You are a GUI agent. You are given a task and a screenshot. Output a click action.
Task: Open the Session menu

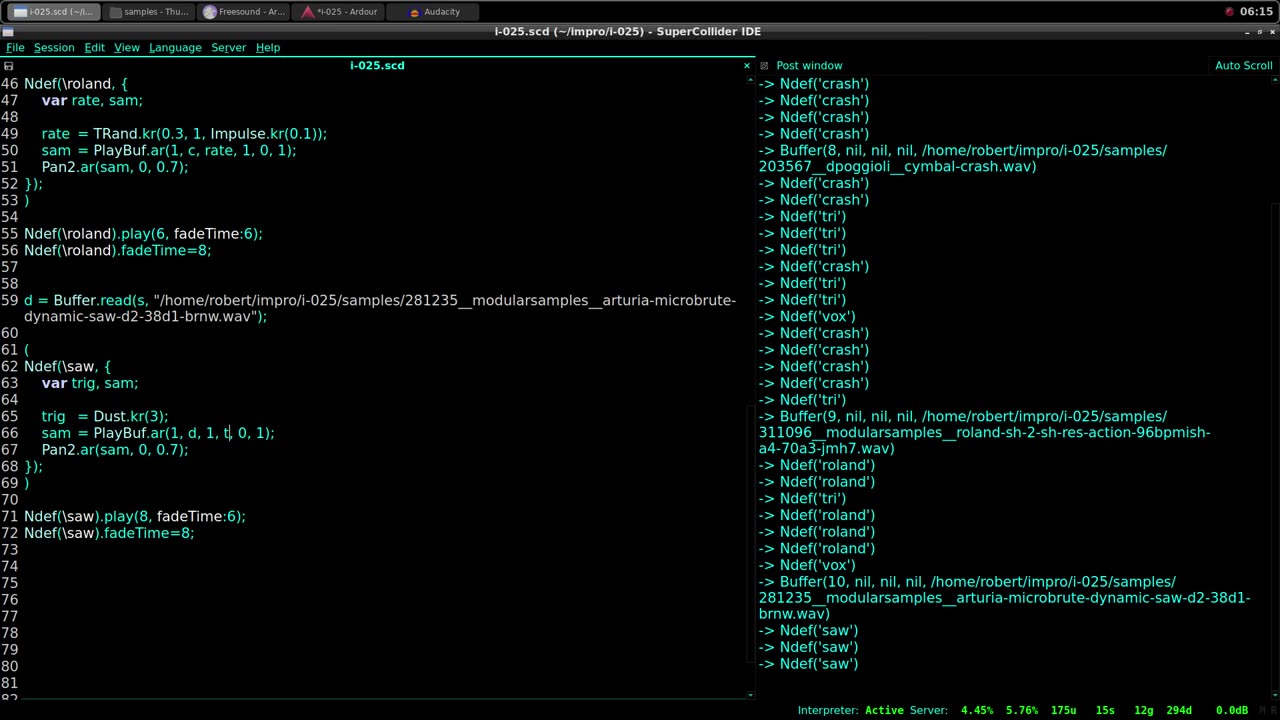click(54, 47)
